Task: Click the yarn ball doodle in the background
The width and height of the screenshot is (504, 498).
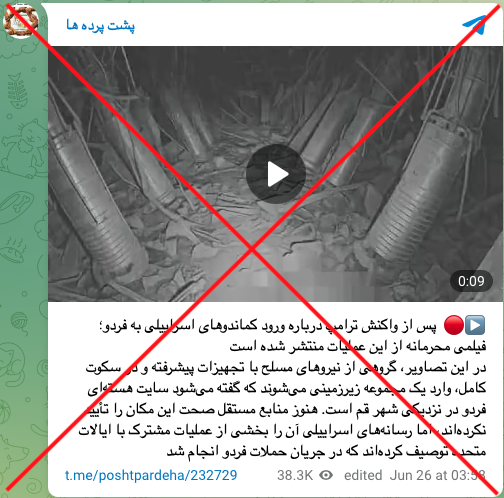Action: [19, 322]
